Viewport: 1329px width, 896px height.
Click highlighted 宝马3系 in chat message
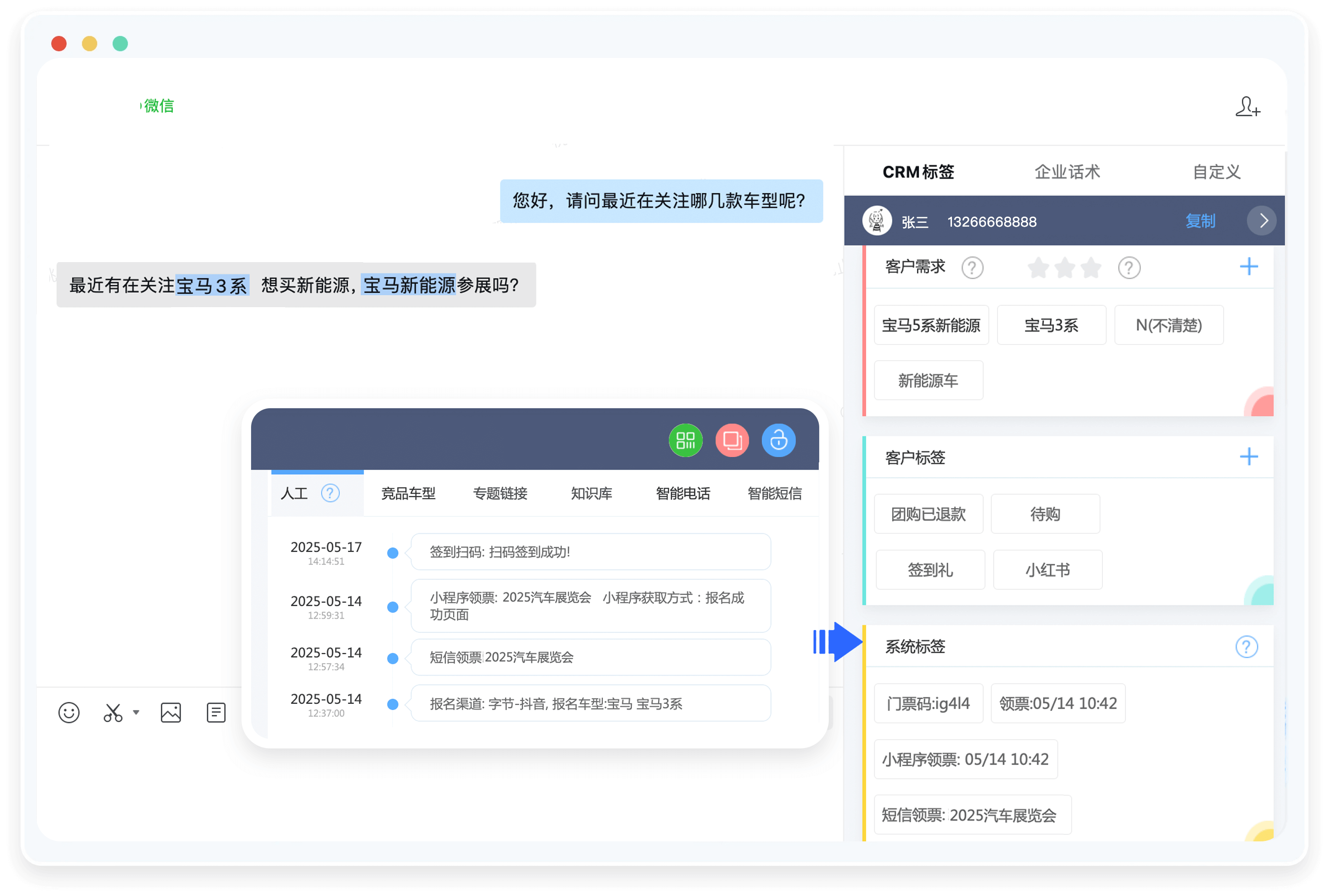click(212, 285)
